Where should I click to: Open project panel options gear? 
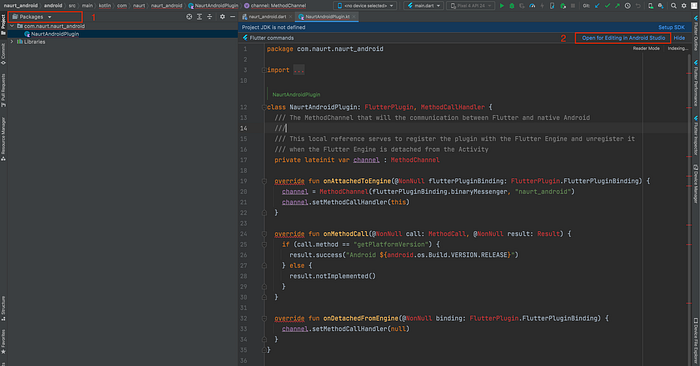coord(222,17)
